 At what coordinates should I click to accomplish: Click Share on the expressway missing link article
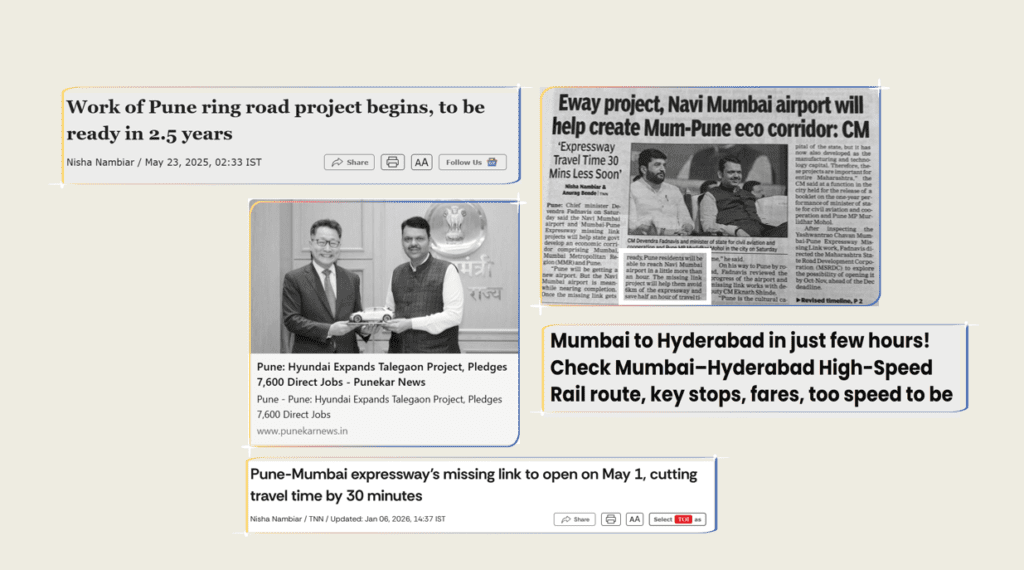tap(575, 519)
